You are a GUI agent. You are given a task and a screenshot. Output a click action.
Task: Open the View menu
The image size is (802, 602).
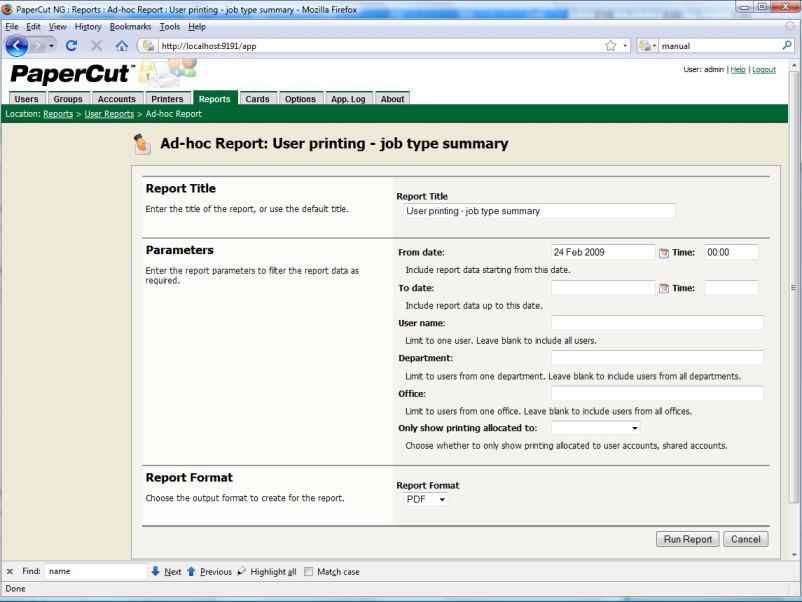pyautogui.click(x=57, y=27)
